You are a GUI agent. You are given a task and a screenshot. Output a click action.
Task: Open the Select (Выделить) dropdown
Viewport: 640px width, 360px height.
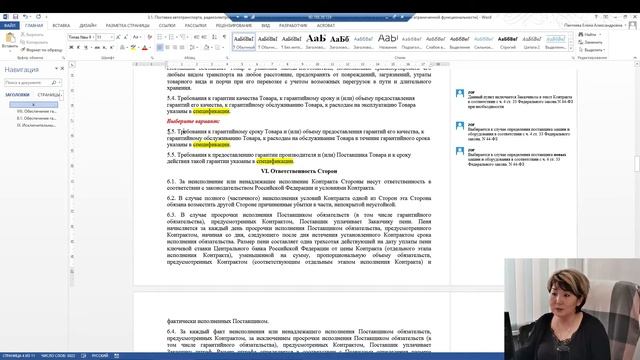592,50
